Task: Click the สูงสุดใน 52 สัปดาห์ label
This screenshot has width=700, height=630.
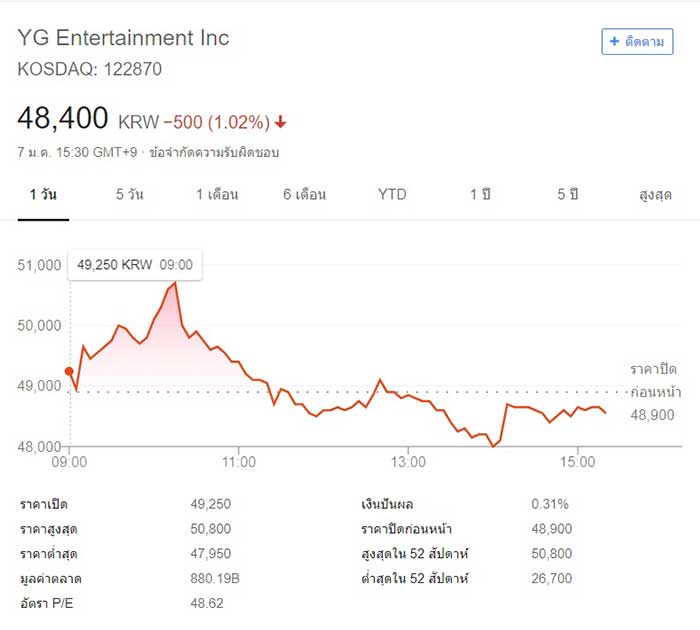Action: [x=415, y=554]
